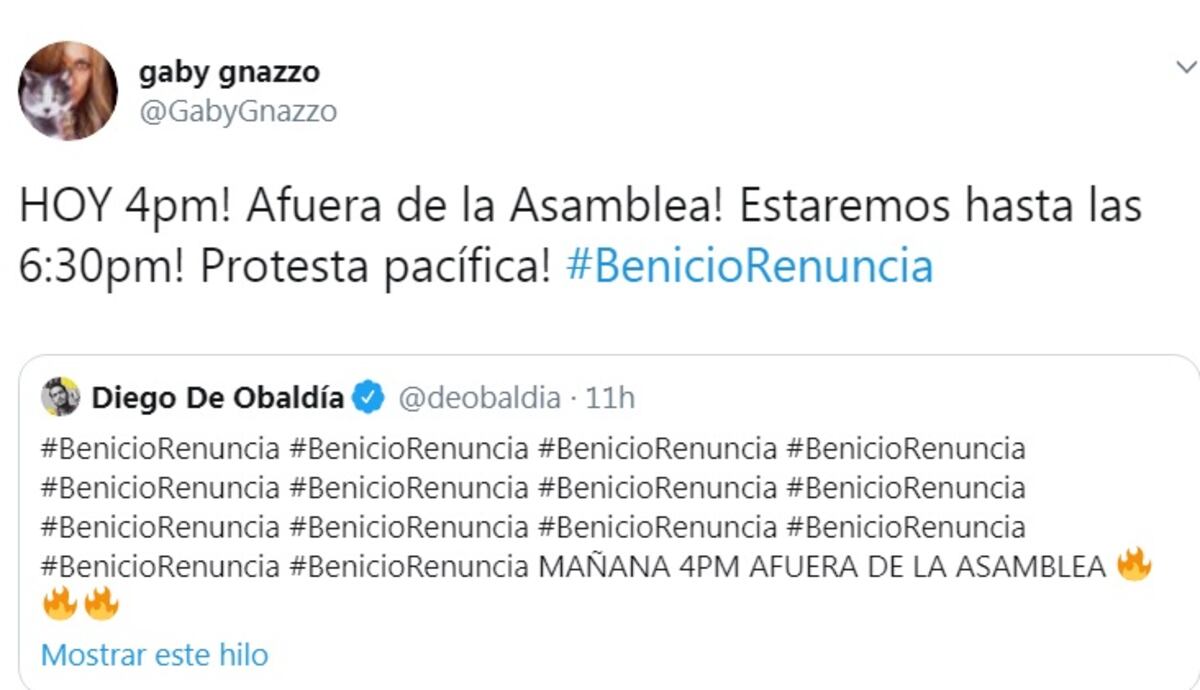Click the Diego De Obaldía name

218,398
